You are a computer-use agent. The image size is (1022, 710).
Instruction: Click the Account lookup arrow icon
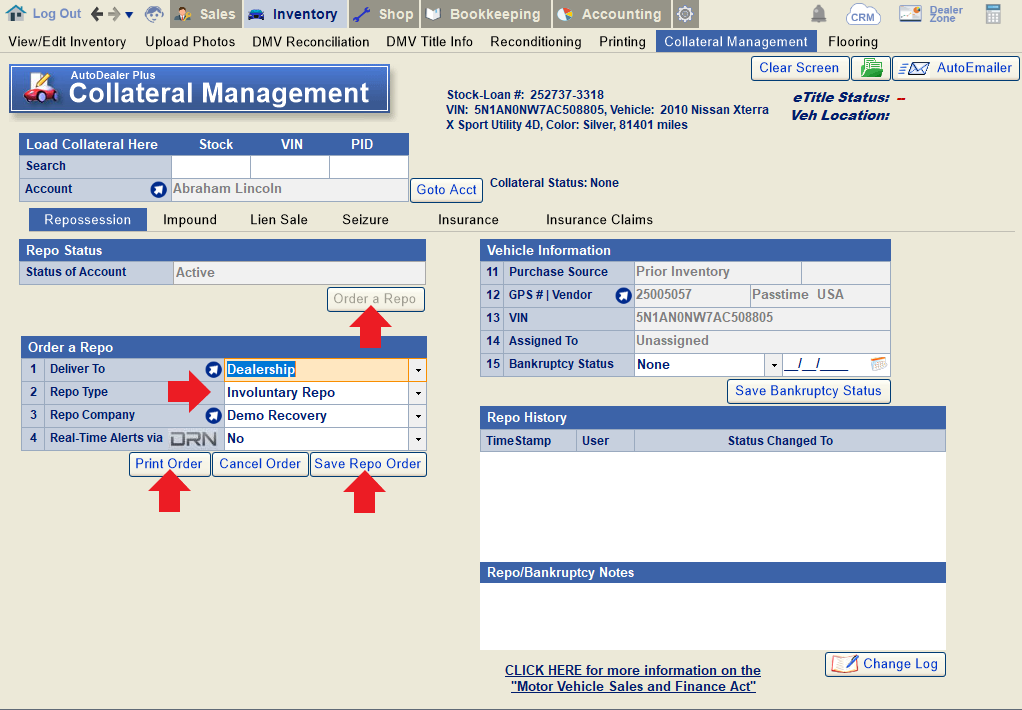[x=158, y=189]
